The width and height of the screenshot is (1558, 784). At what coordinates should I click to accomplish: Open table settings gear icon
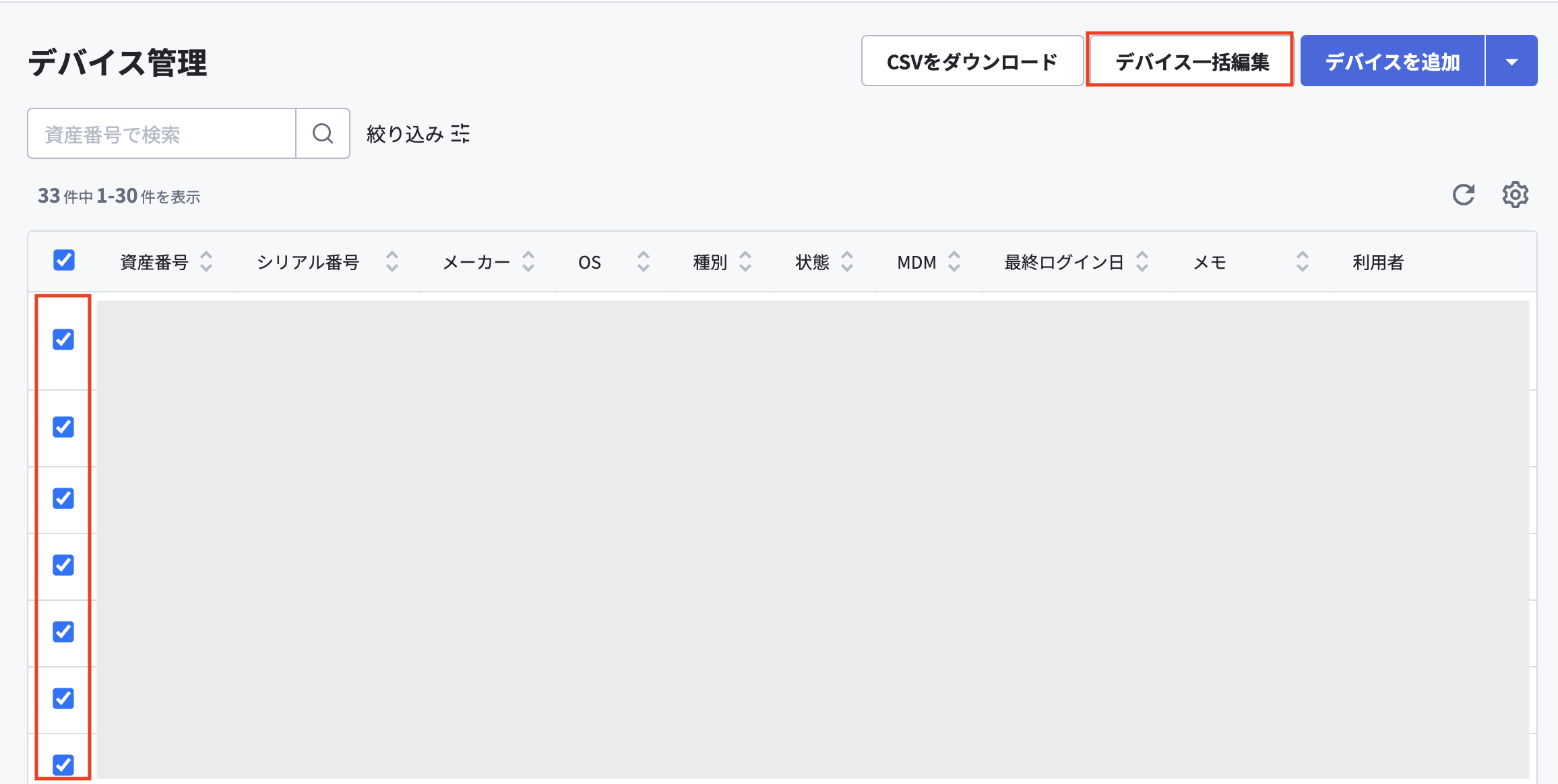point(1515,195)
